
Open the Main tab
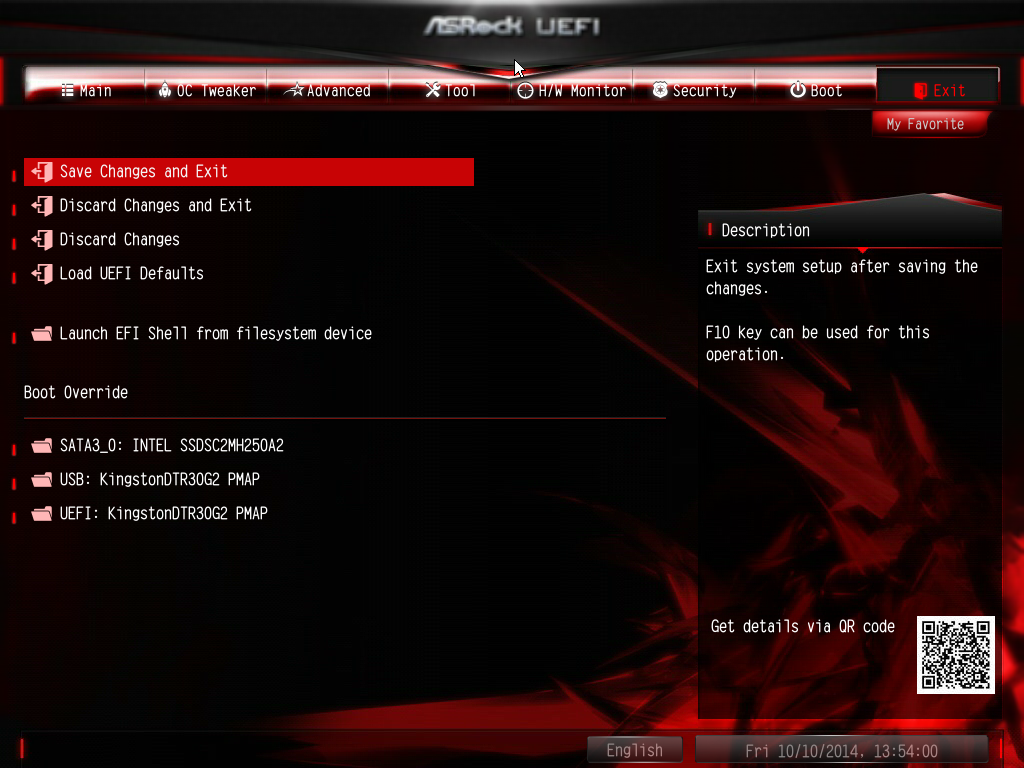coord(86,90)
